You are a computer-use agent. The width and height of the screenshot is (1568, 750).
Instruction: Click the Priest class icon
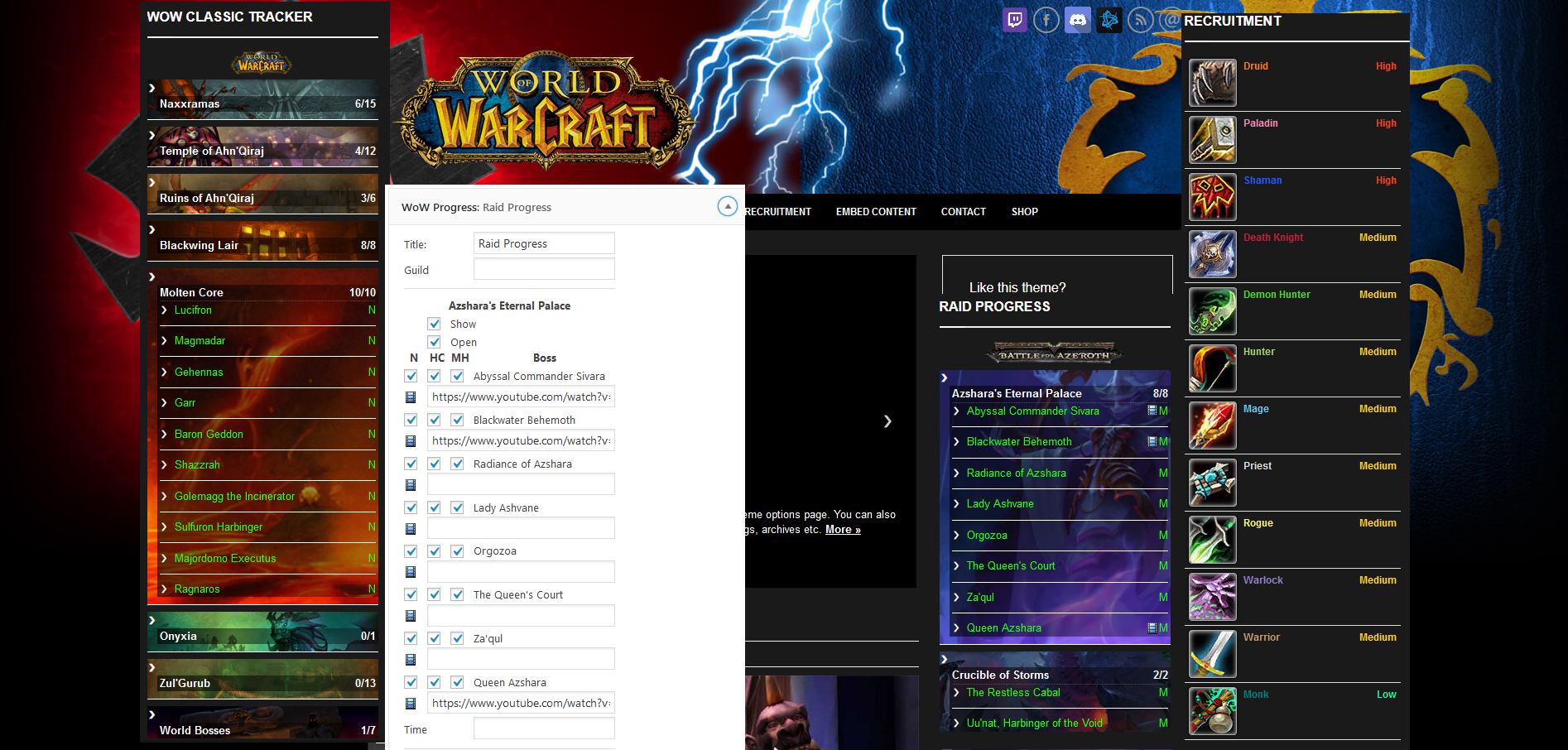pyautogui.click(x=1213, y=483)
